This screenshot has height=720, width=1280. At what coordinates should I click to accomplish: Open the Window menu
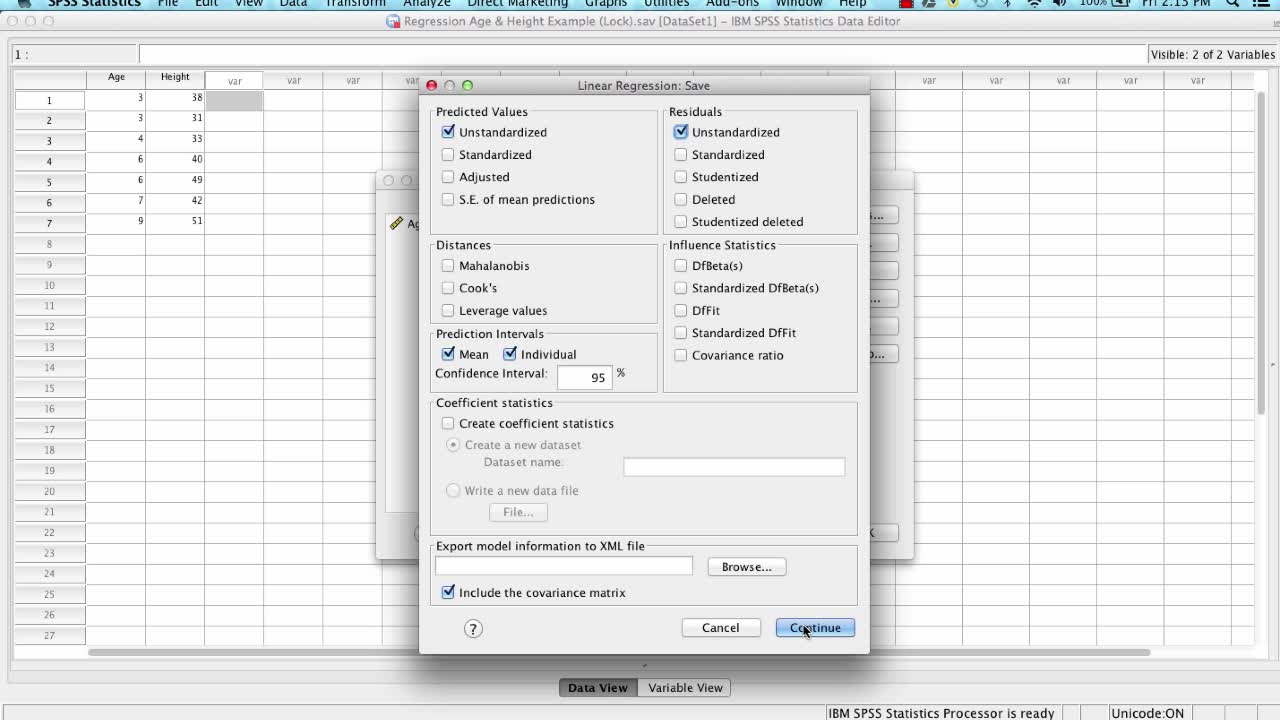click(x=799, y=4)
